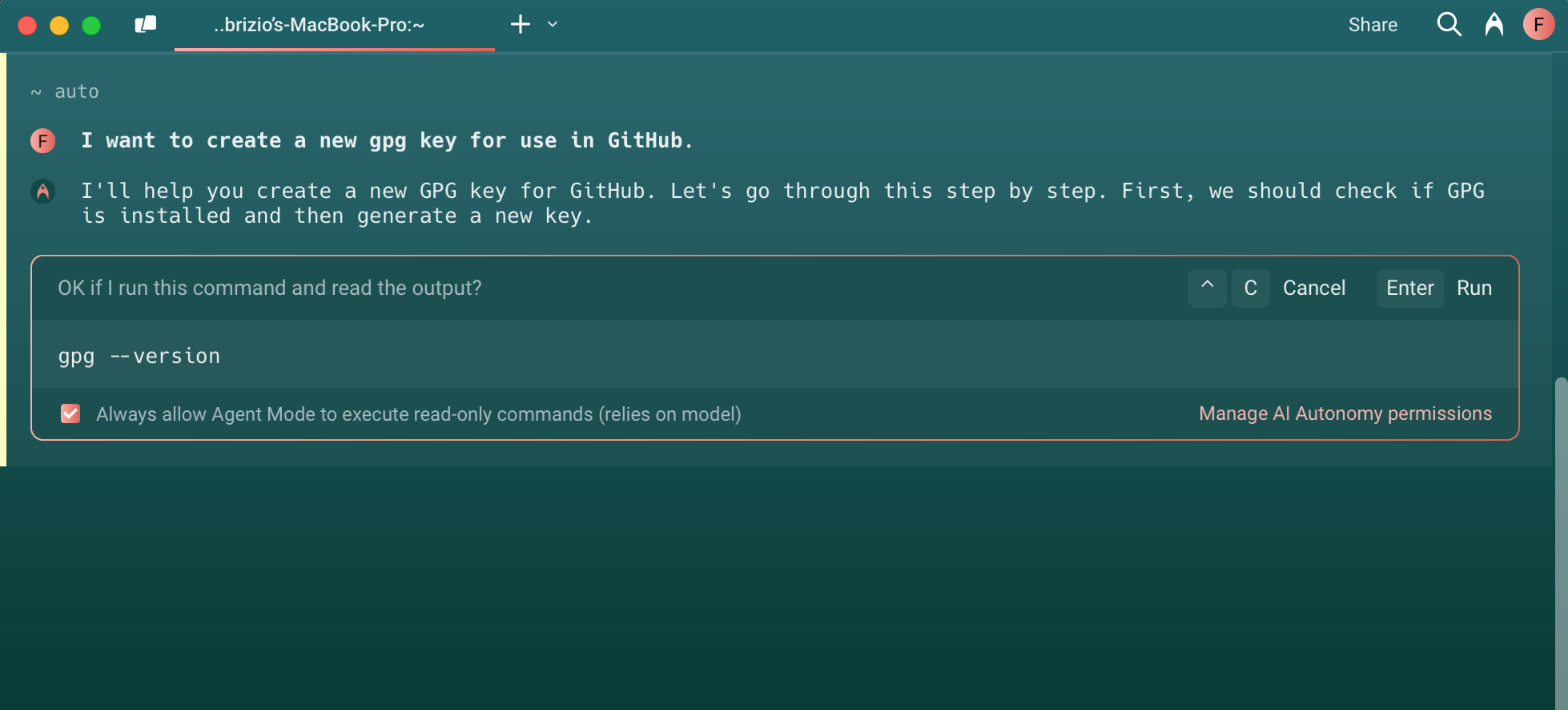Click Share in the title bar
The image size is (1568, 710).
click(x=1373, y=25)
